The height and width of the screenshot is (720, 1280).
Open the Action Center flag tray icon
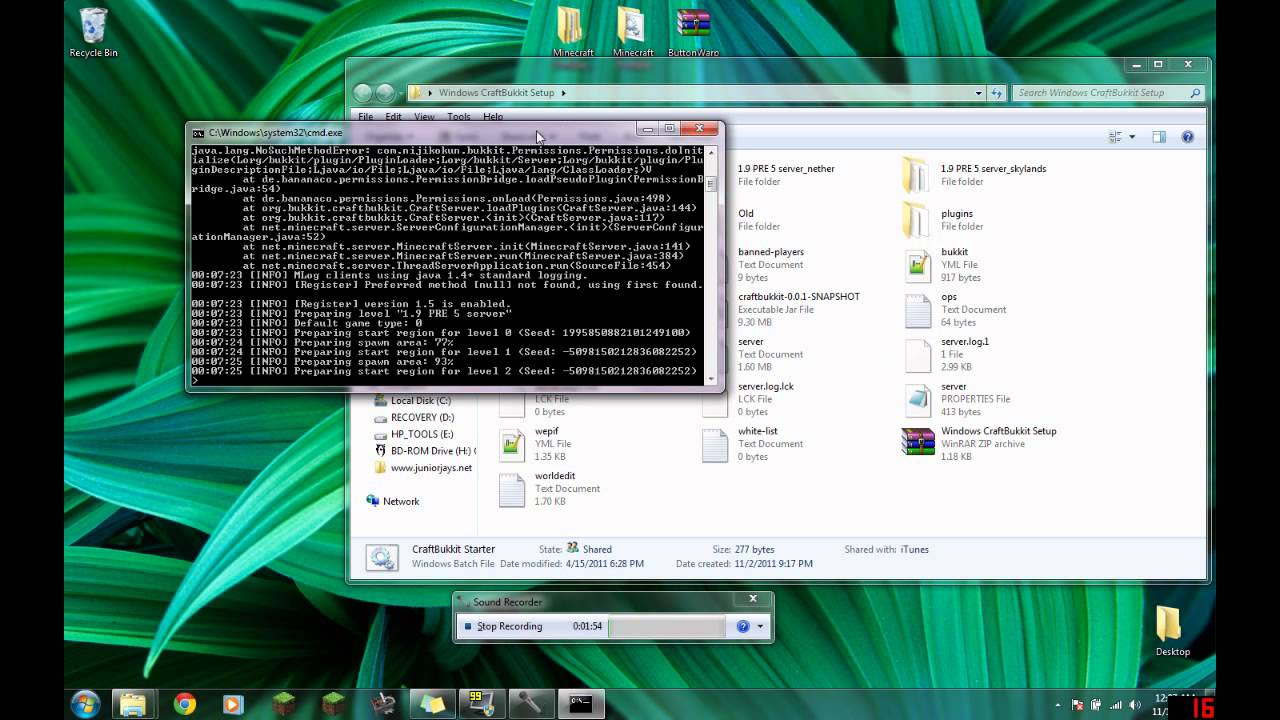pos(1079,705)
